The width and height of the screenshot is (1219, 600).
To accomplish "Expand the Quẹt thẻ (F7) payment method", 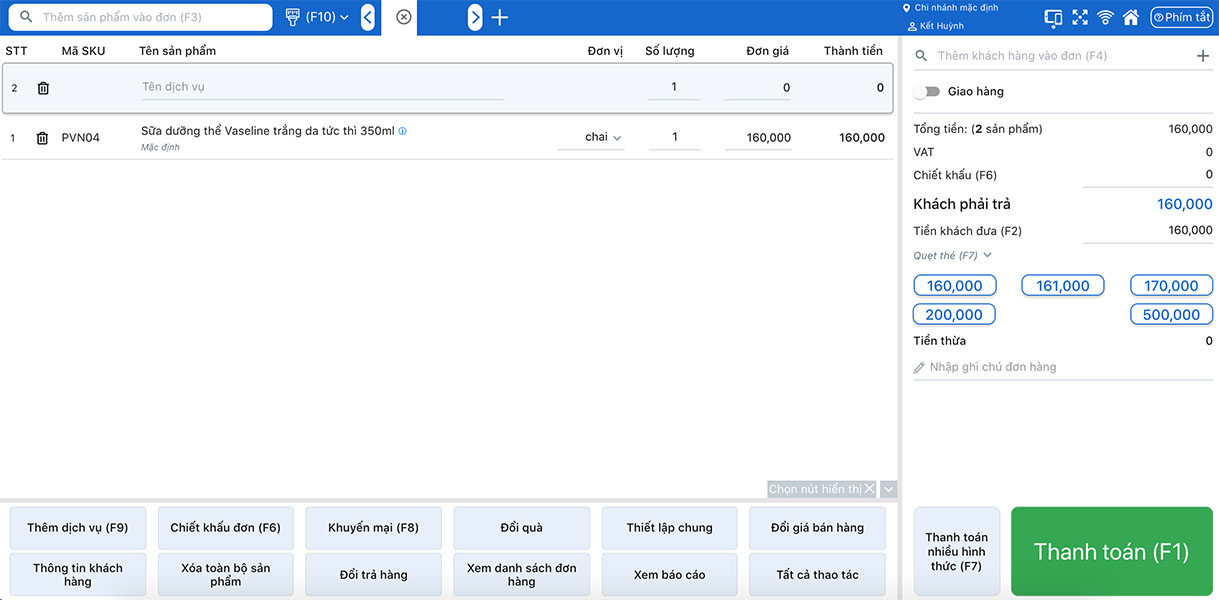I will 952,256.
